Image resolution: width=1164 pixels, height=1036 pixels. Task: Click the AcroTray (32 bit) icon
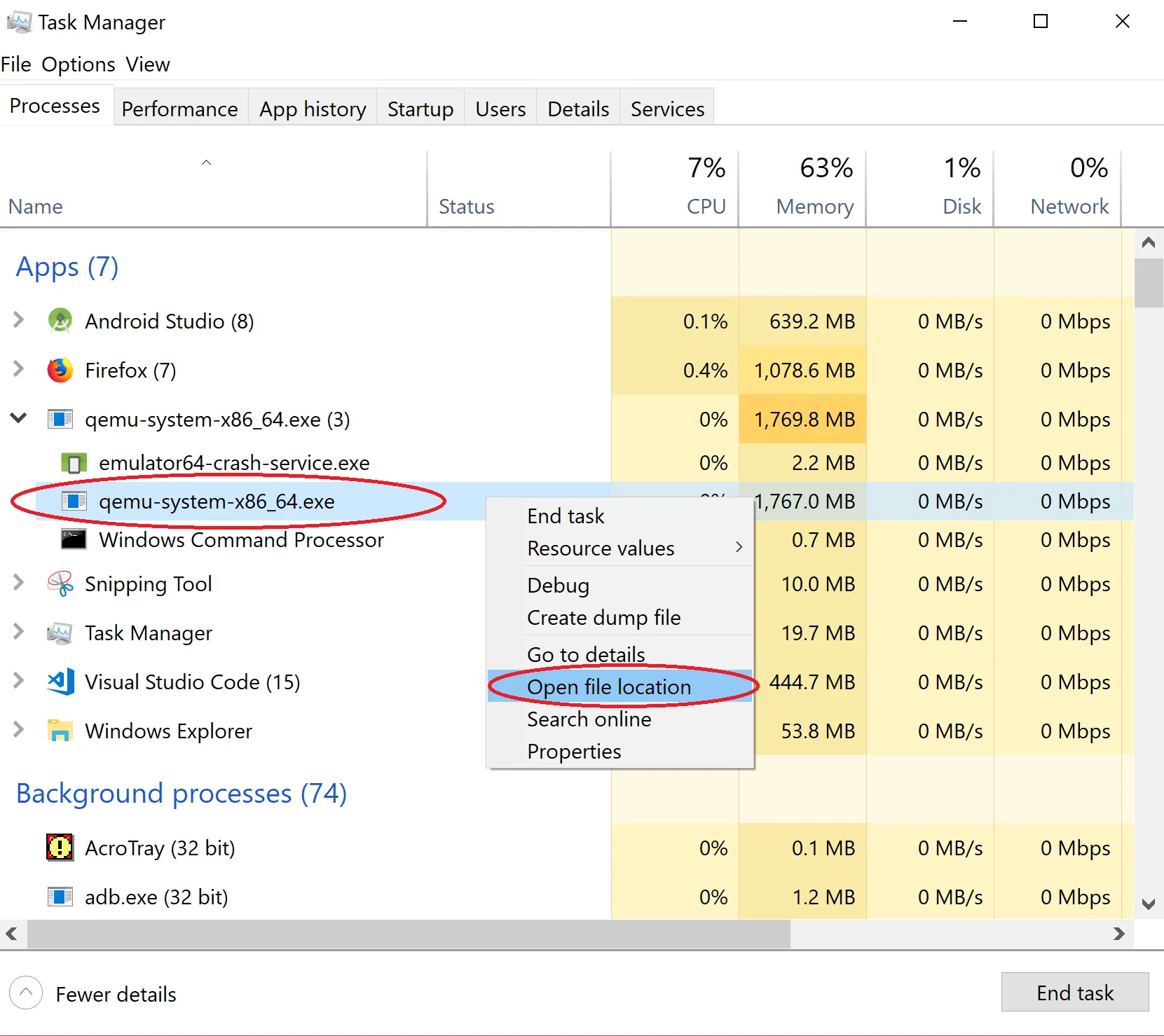60,848
